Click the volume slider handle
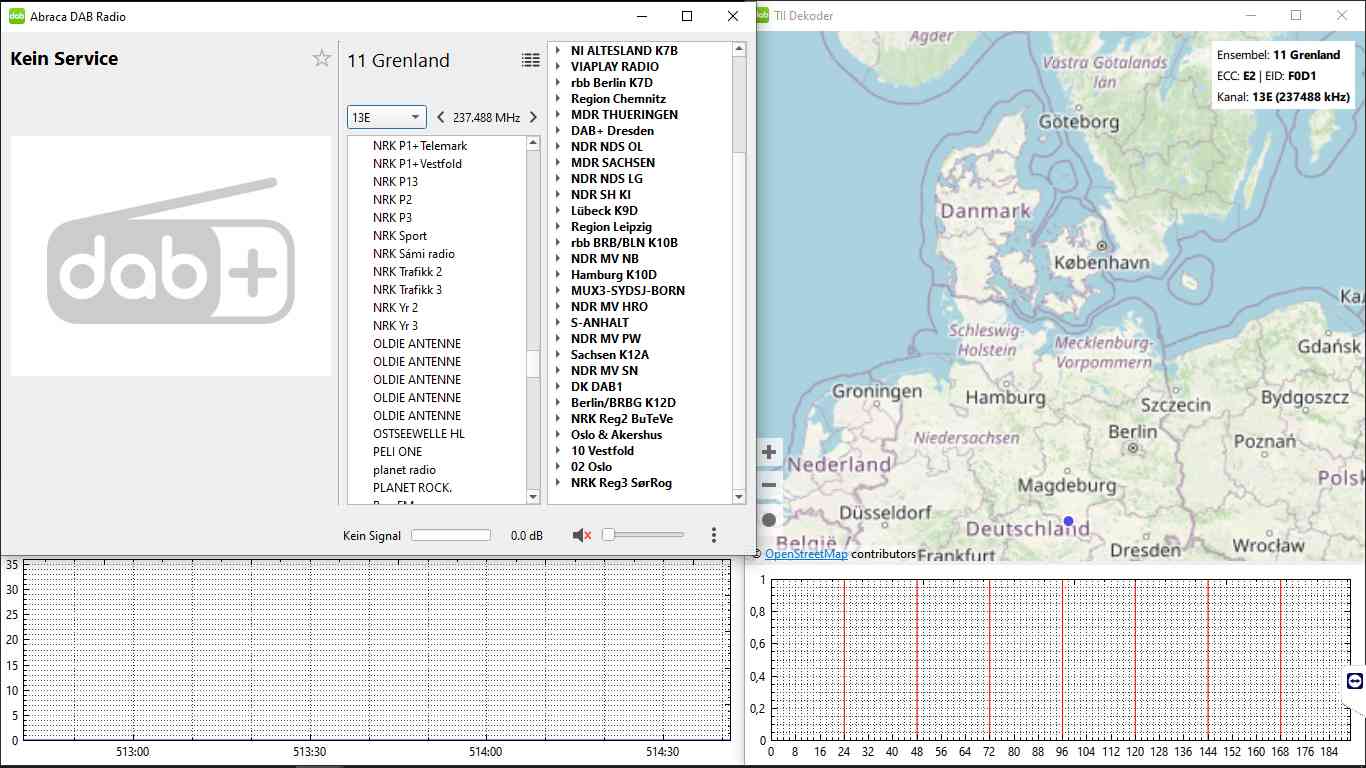Screen dimensions: 1366x768 (x=608, y=535)
